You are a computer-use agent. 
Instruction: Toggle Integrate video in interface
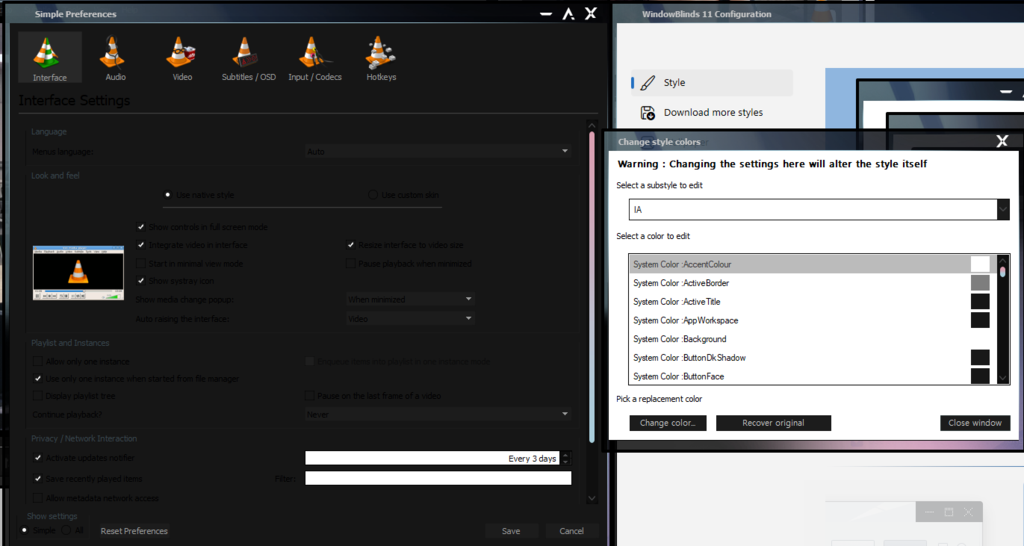click(140, 245)
